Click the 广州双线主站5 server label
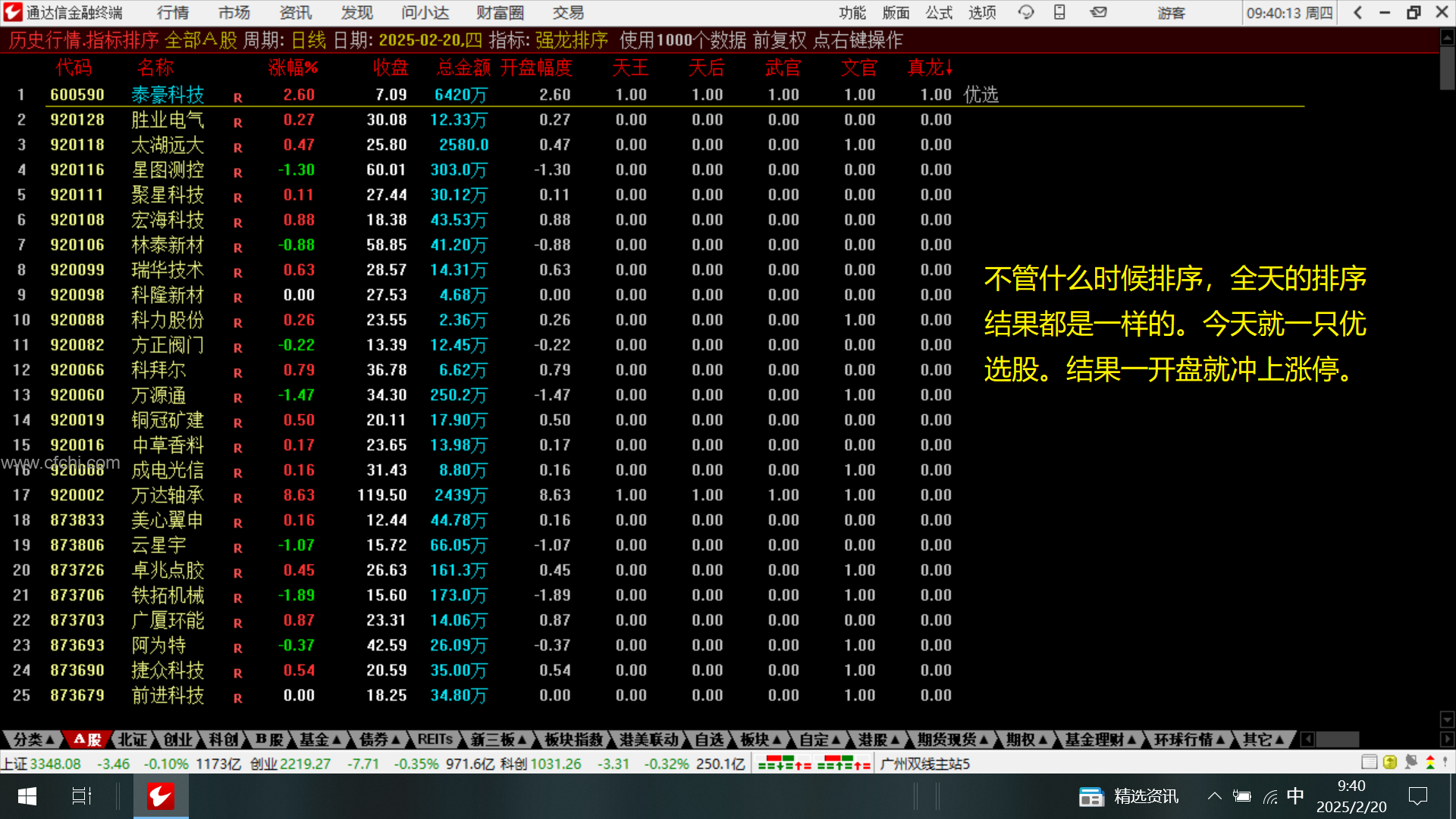The height and width of the screenshot is (819, 1456). 924,764
